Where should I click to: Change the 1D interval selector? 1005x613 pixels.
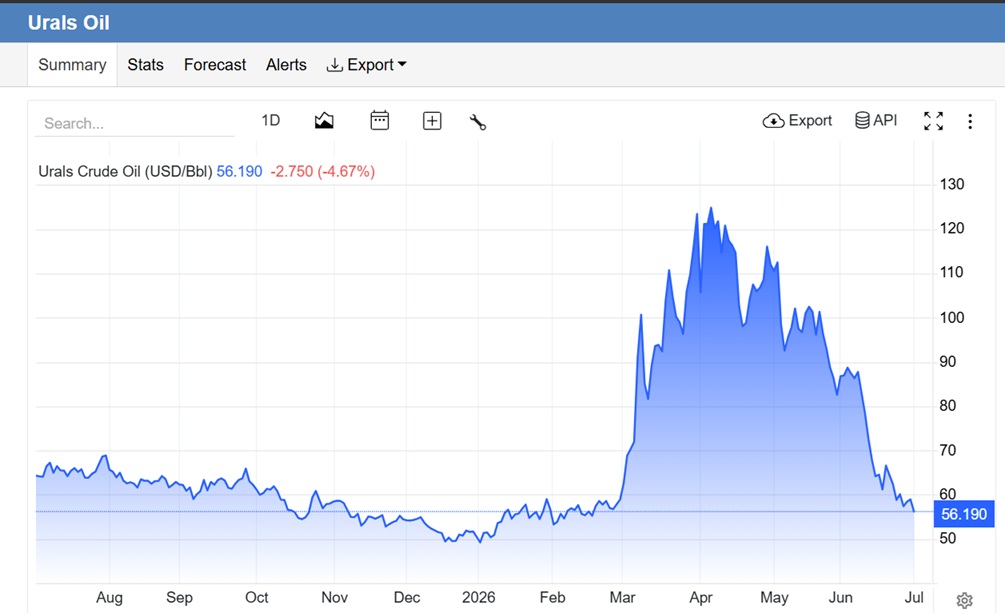click(270, 121)
